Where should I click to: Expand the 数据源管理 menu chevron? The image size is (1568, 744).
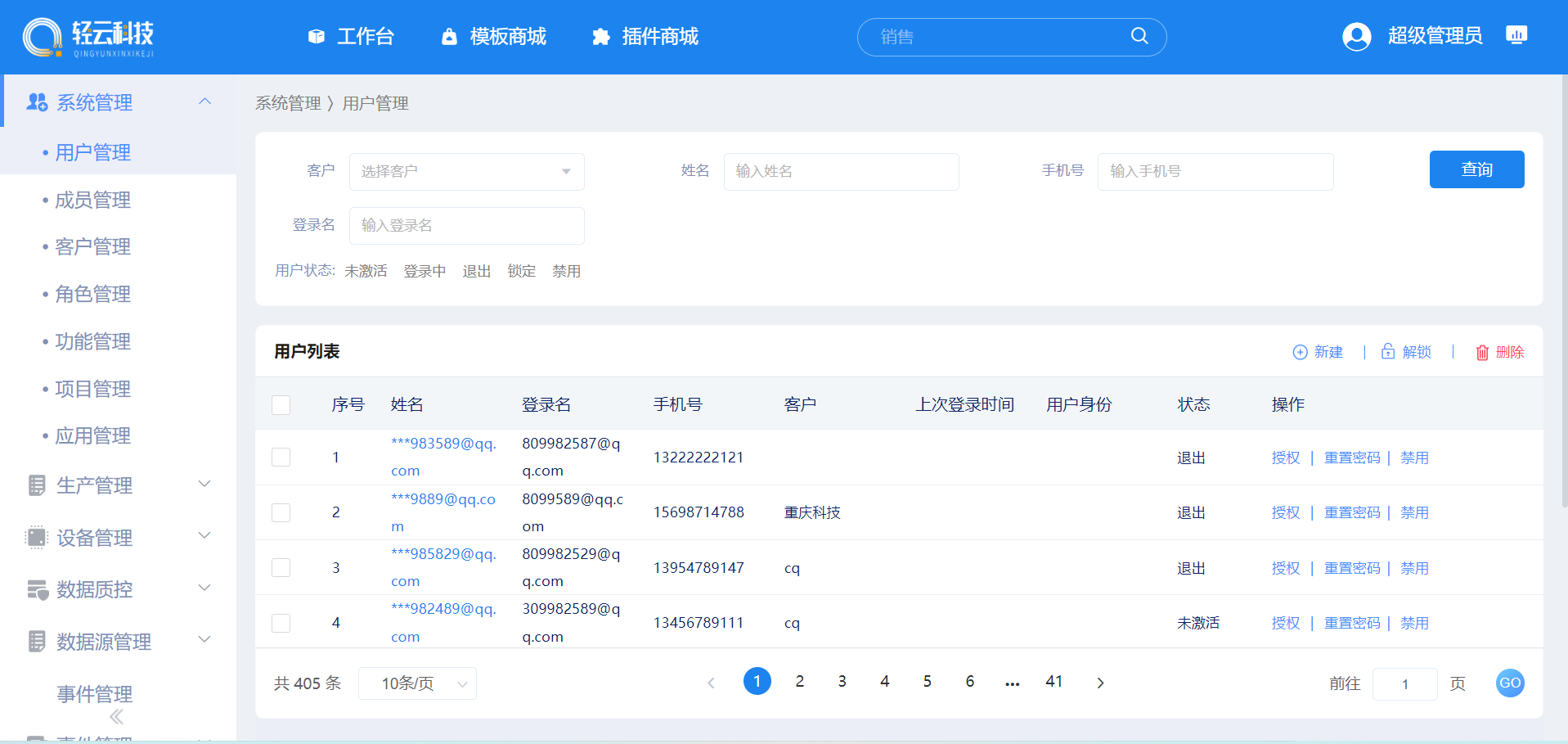click(x=204, y=639)
